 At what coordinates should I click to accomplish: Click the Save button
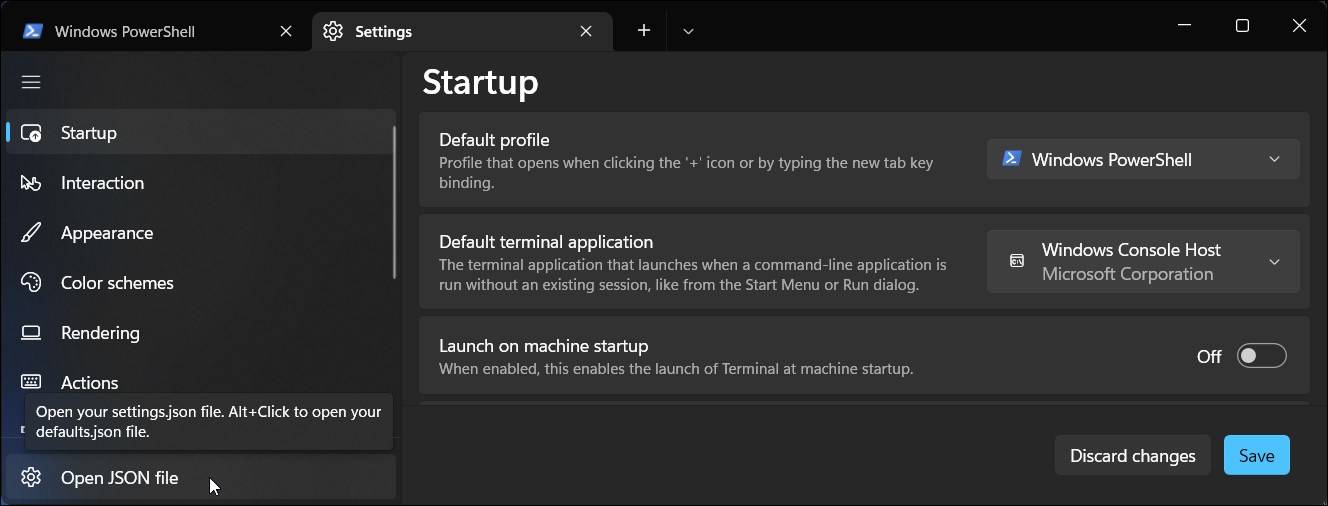1257,455
